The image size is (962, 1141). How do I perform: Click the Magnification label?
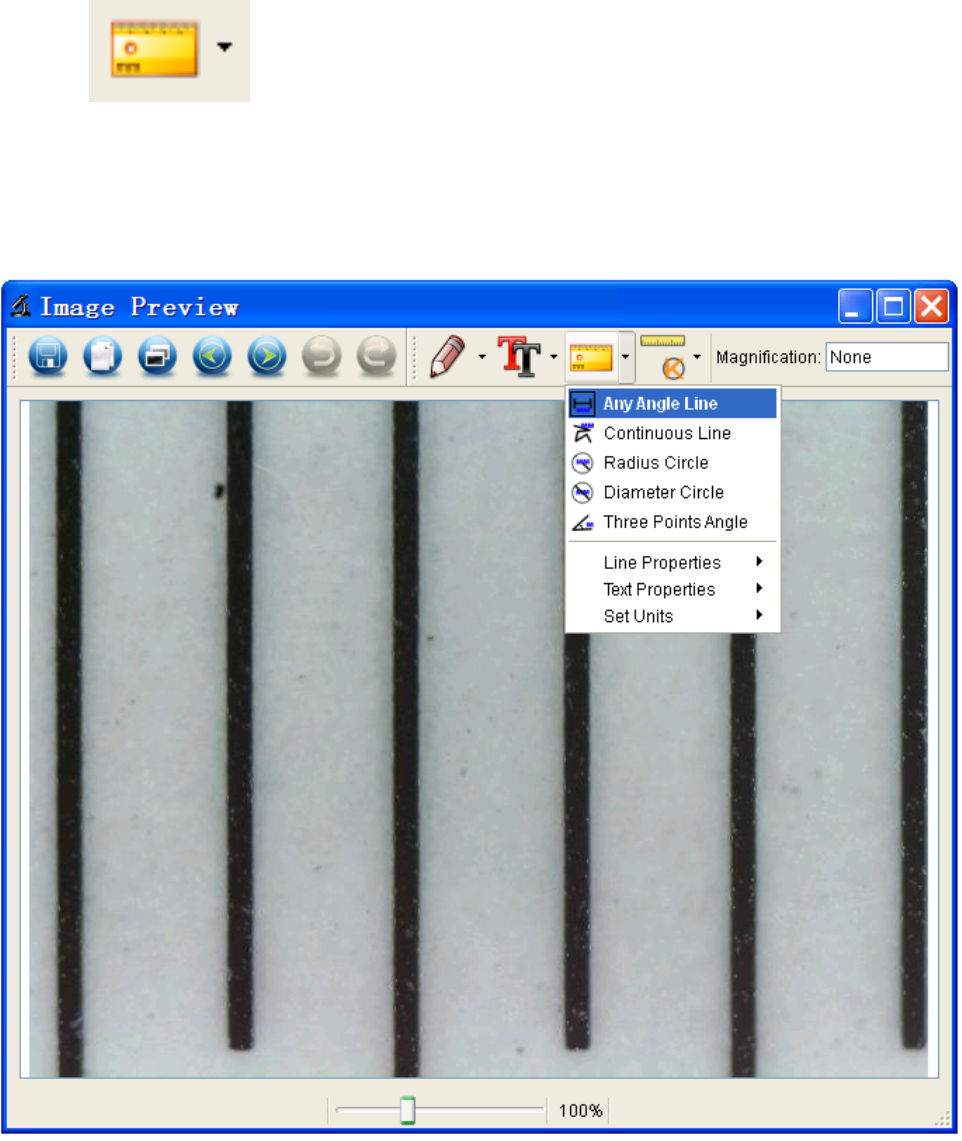(768, 358)
